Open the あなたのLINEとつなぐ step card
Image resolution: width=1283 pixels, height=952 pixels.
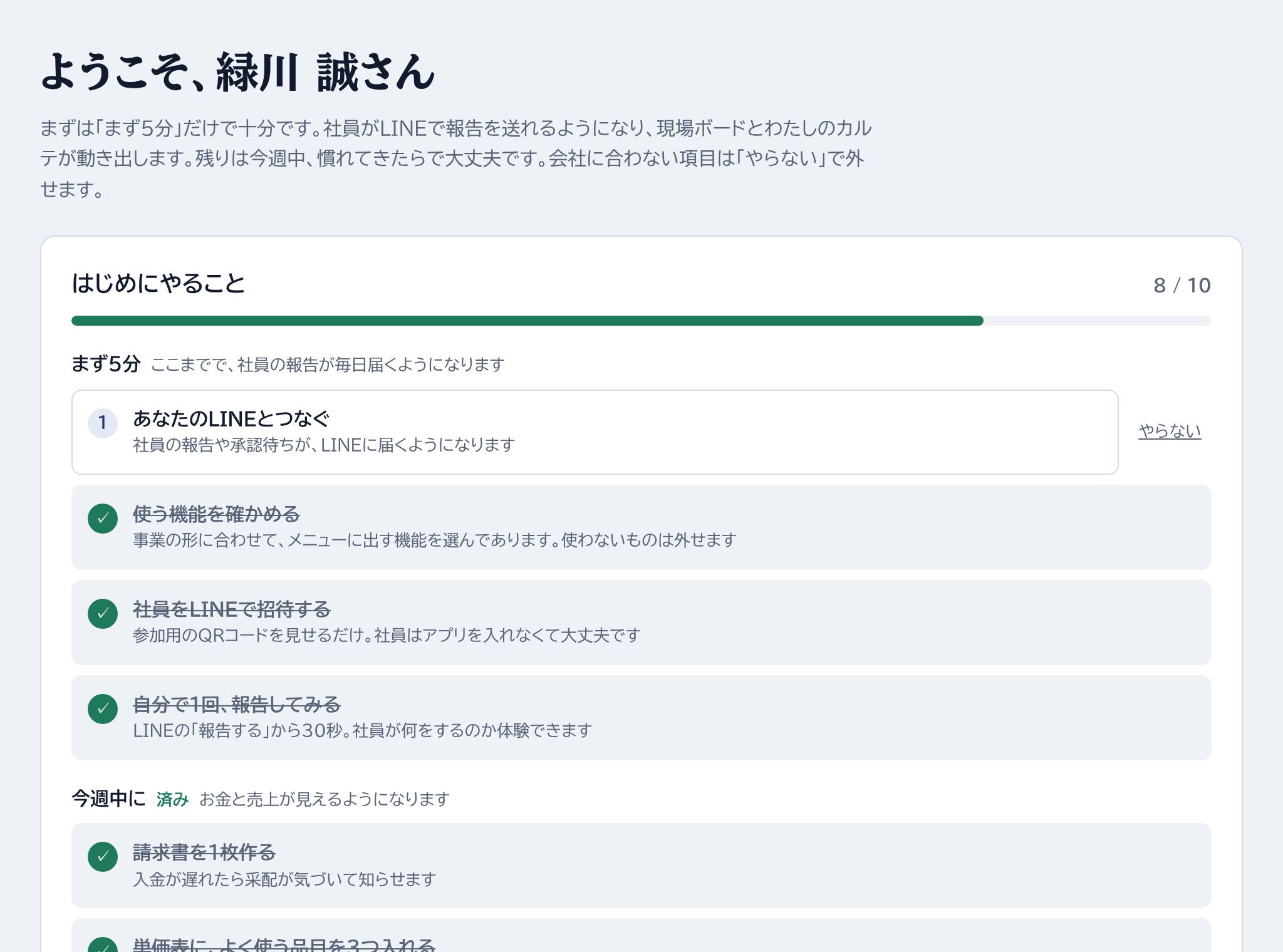(x=595, y=432)
